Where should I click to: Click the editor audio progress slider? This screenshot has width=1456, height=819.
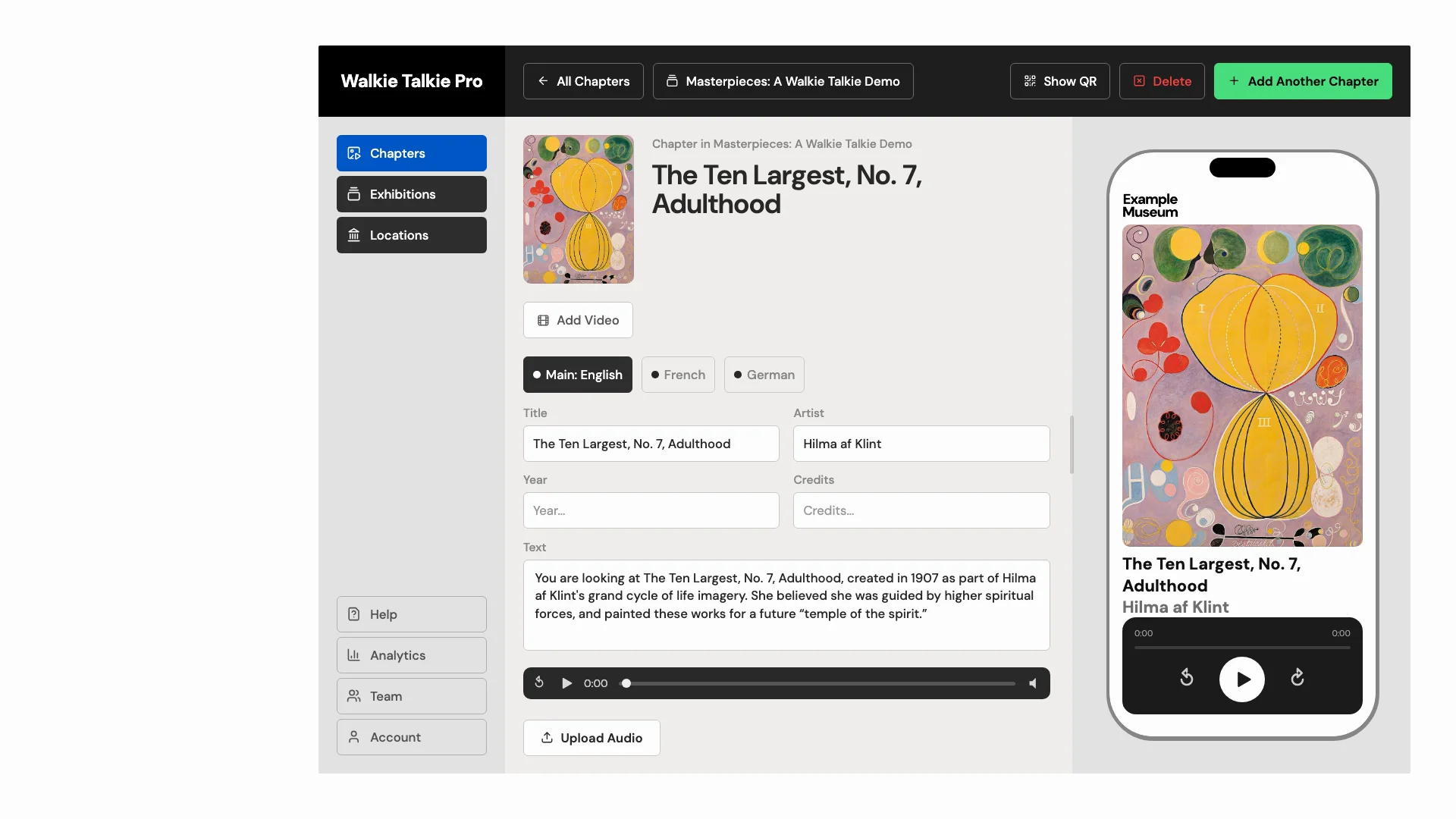pos(817,683)
